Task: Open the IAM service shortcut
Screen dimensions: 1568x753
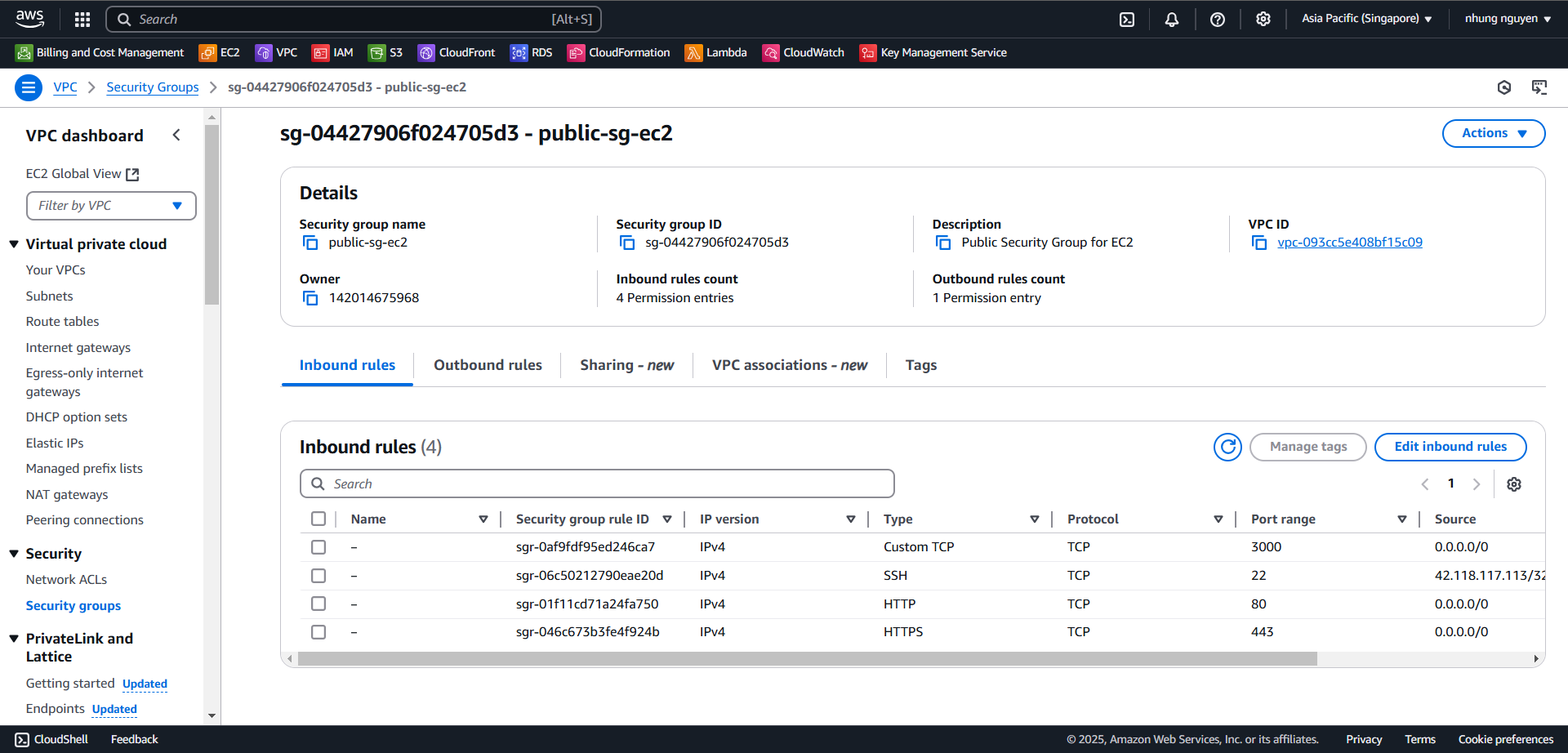Action: (x=332, y=53)
